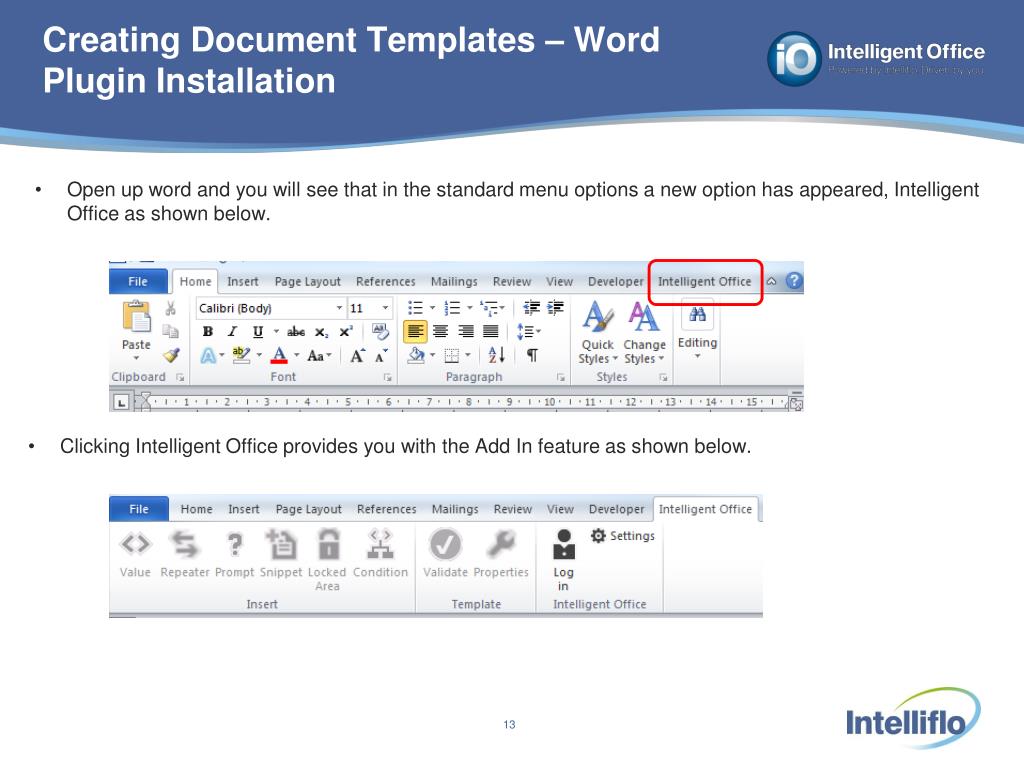
Task: Toggle Superscript formatting
Action: 346,332
